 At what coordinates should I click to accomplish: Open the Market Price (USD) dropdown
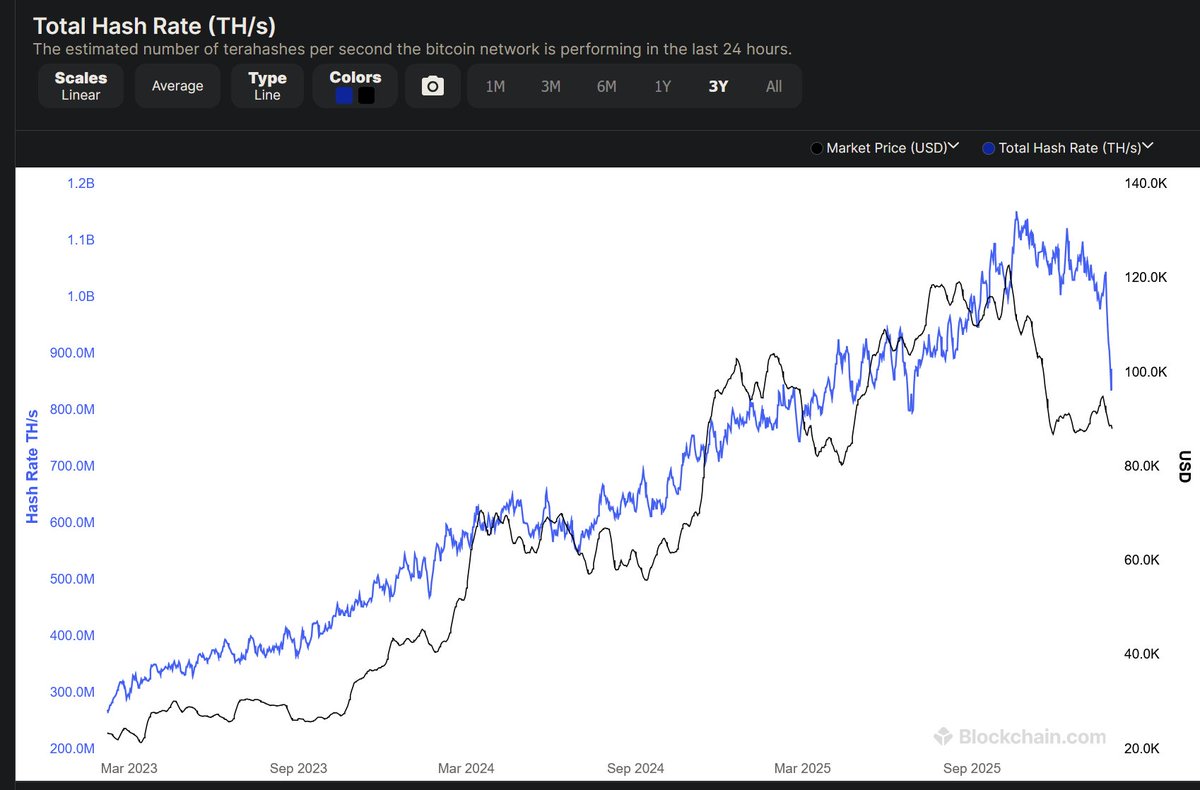click(x=893, y=148)
